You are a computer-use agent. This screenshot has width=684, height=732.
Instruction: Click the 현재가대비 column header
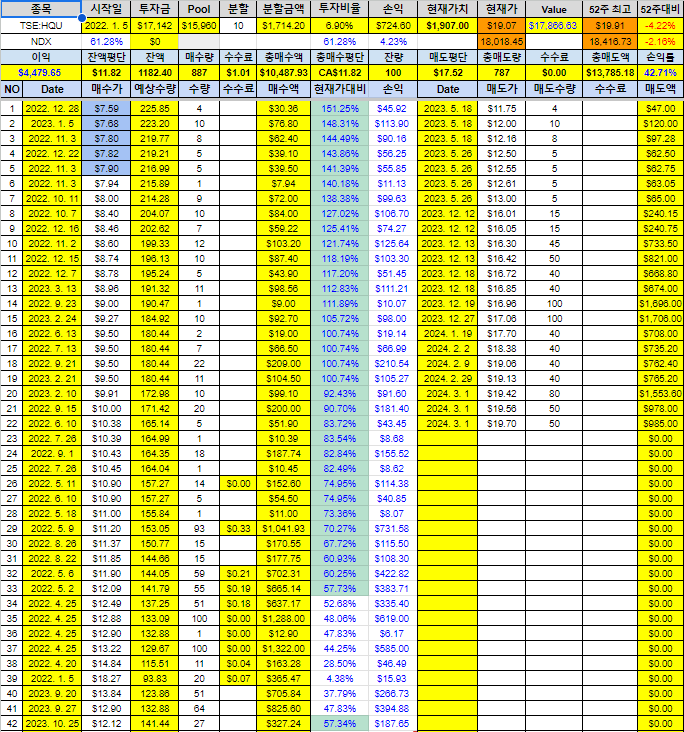(x=339, y=89)
